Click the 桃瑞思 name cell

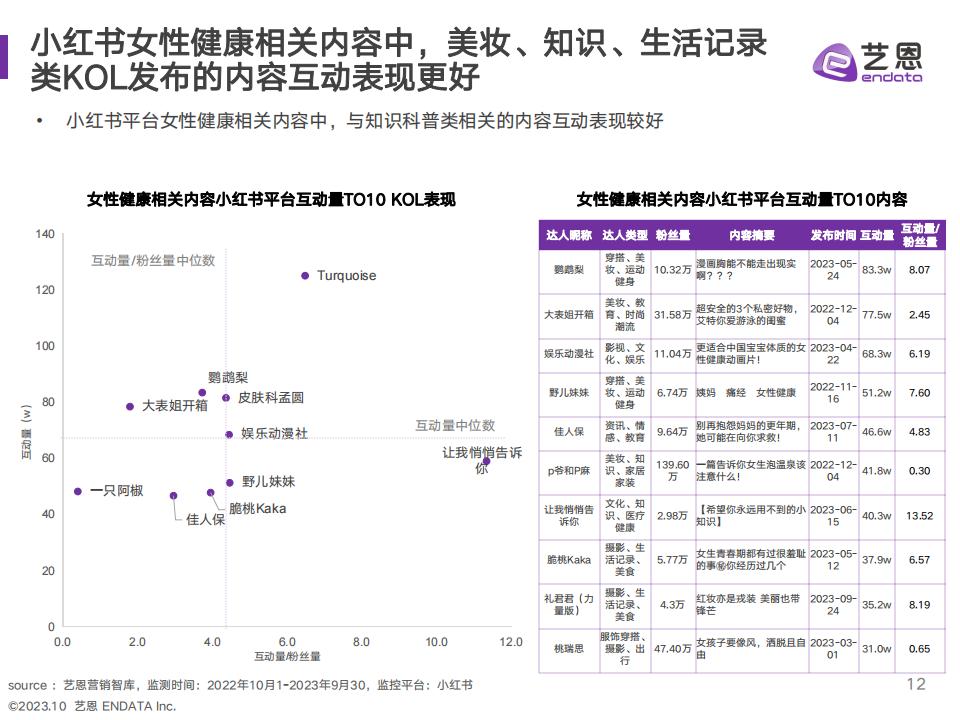click(569, 649)
